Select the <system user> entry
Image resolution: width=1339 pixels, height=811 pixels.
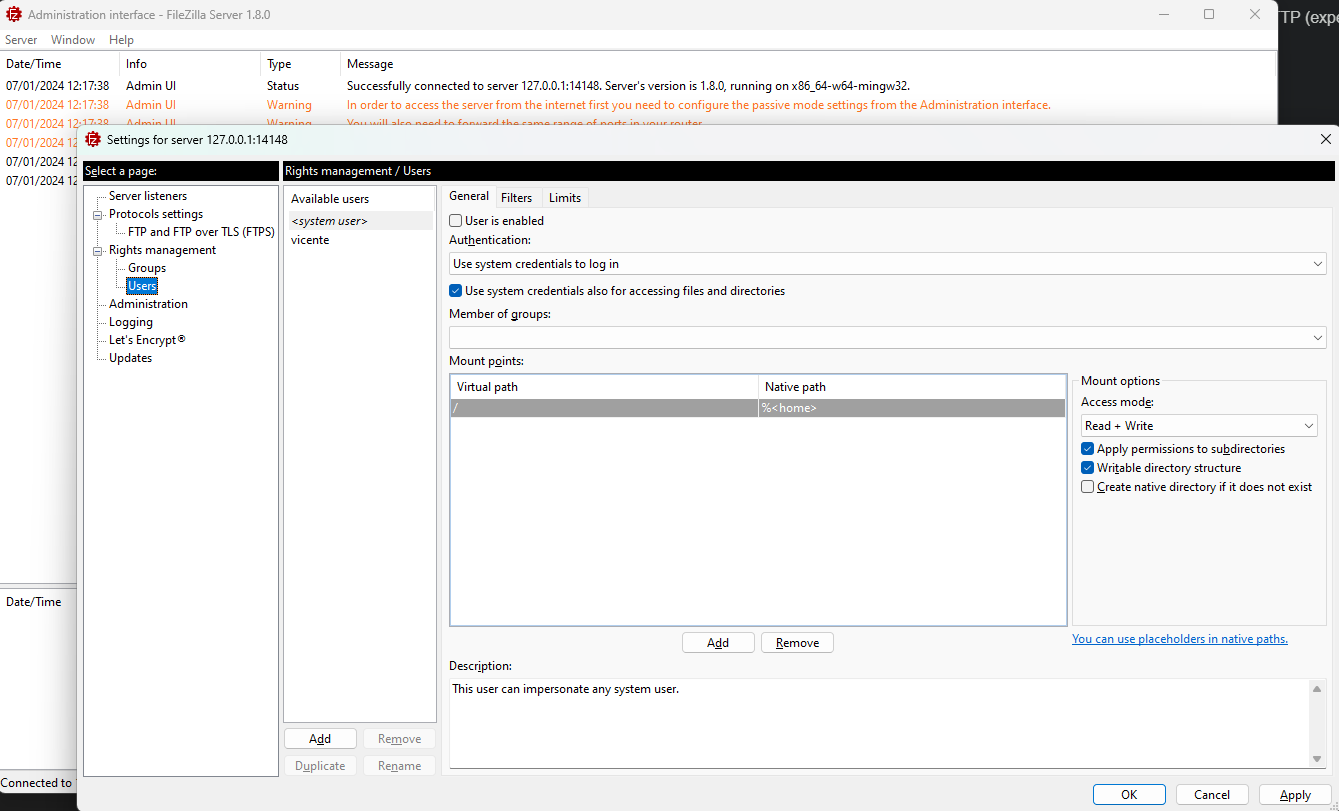click(359, 221)
